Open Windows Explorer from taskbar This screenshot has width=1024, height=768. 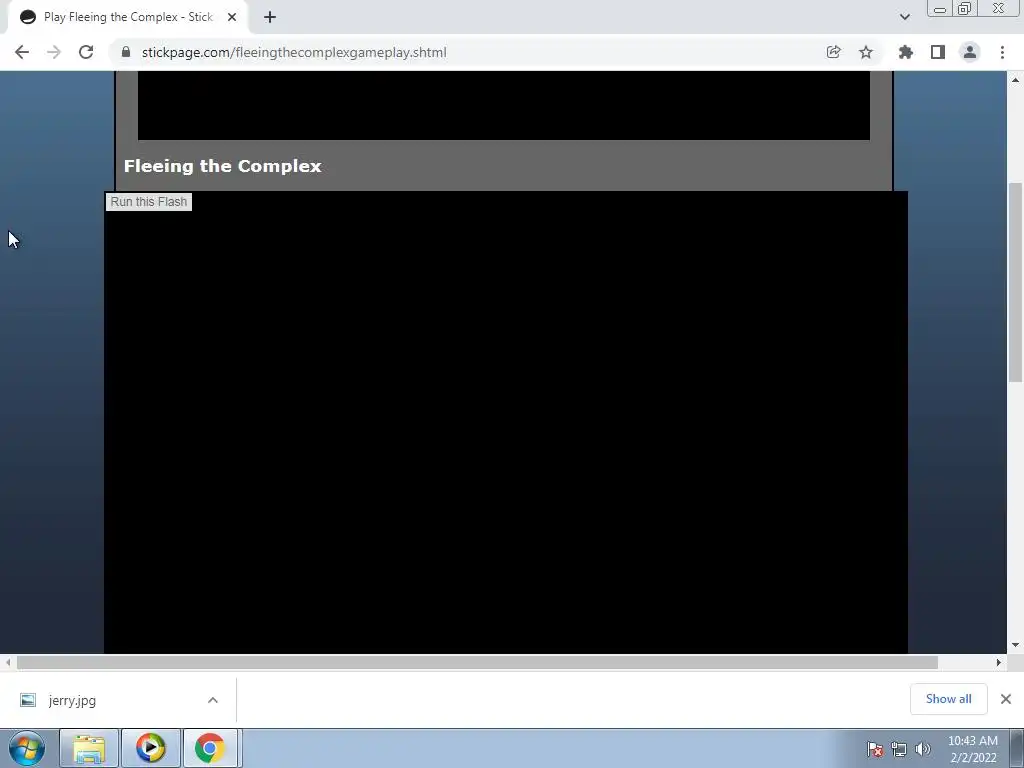pyautogui.click(x=89, y=748)
